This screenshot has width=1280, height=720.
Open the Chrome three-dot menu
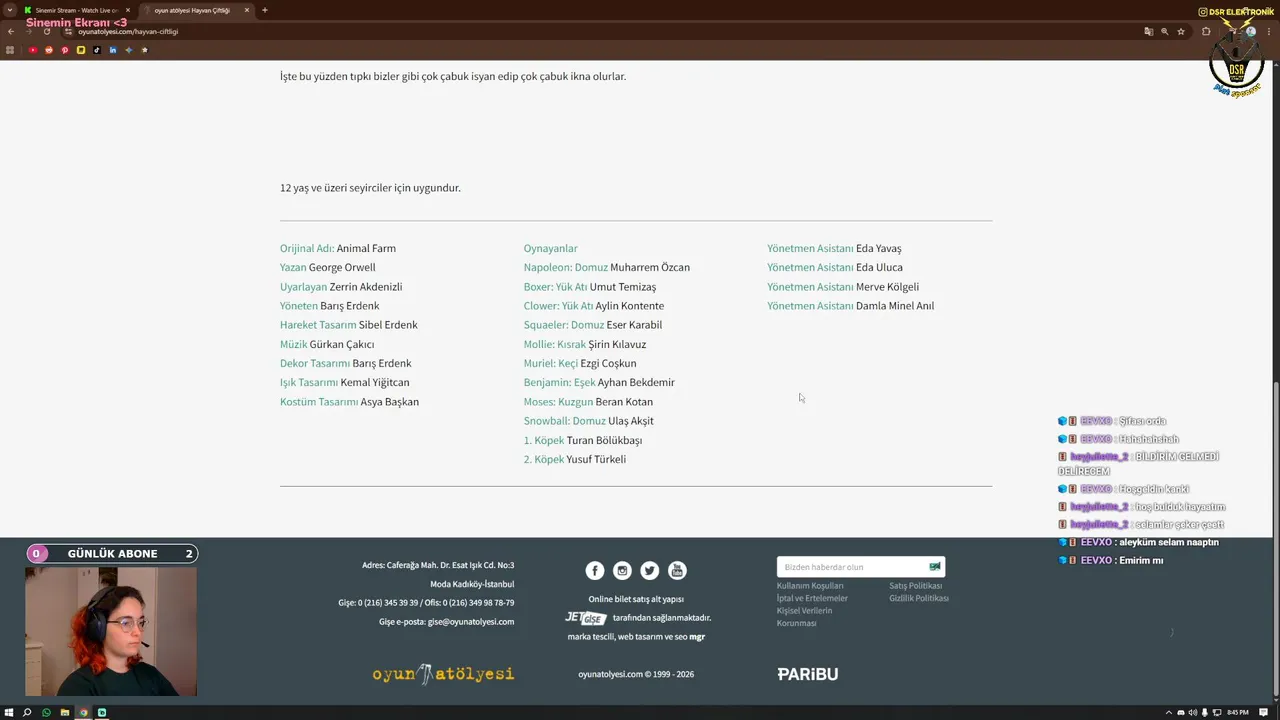click(1269, 31)
